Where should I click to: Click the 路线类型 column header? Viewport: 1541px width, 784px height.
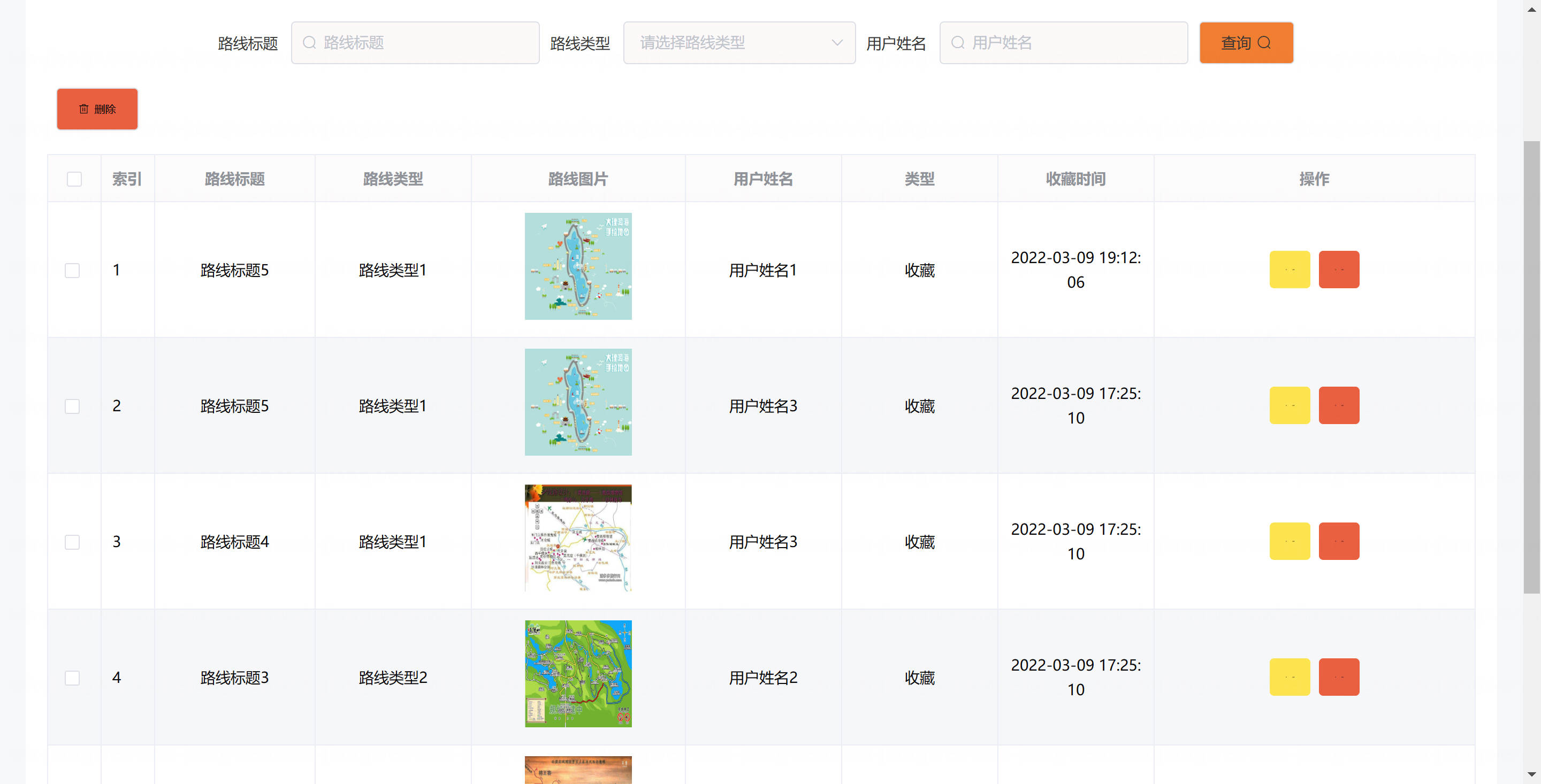coord(393,179)
